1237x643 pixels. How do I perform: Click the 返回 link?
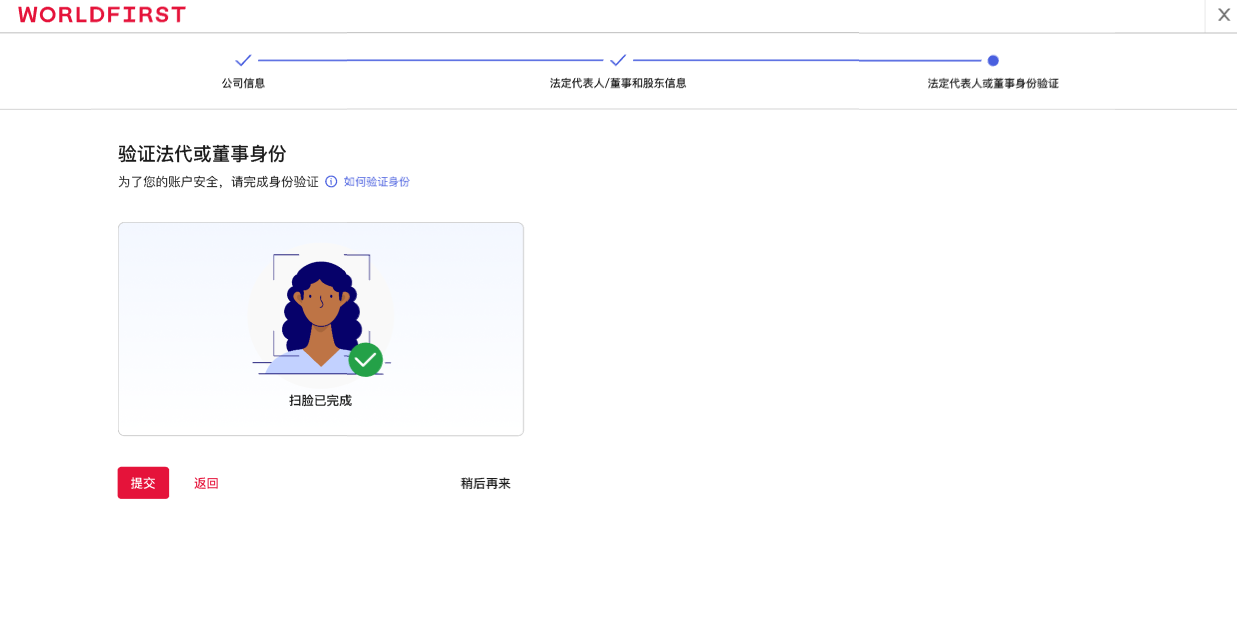click(x=206, y=483)
